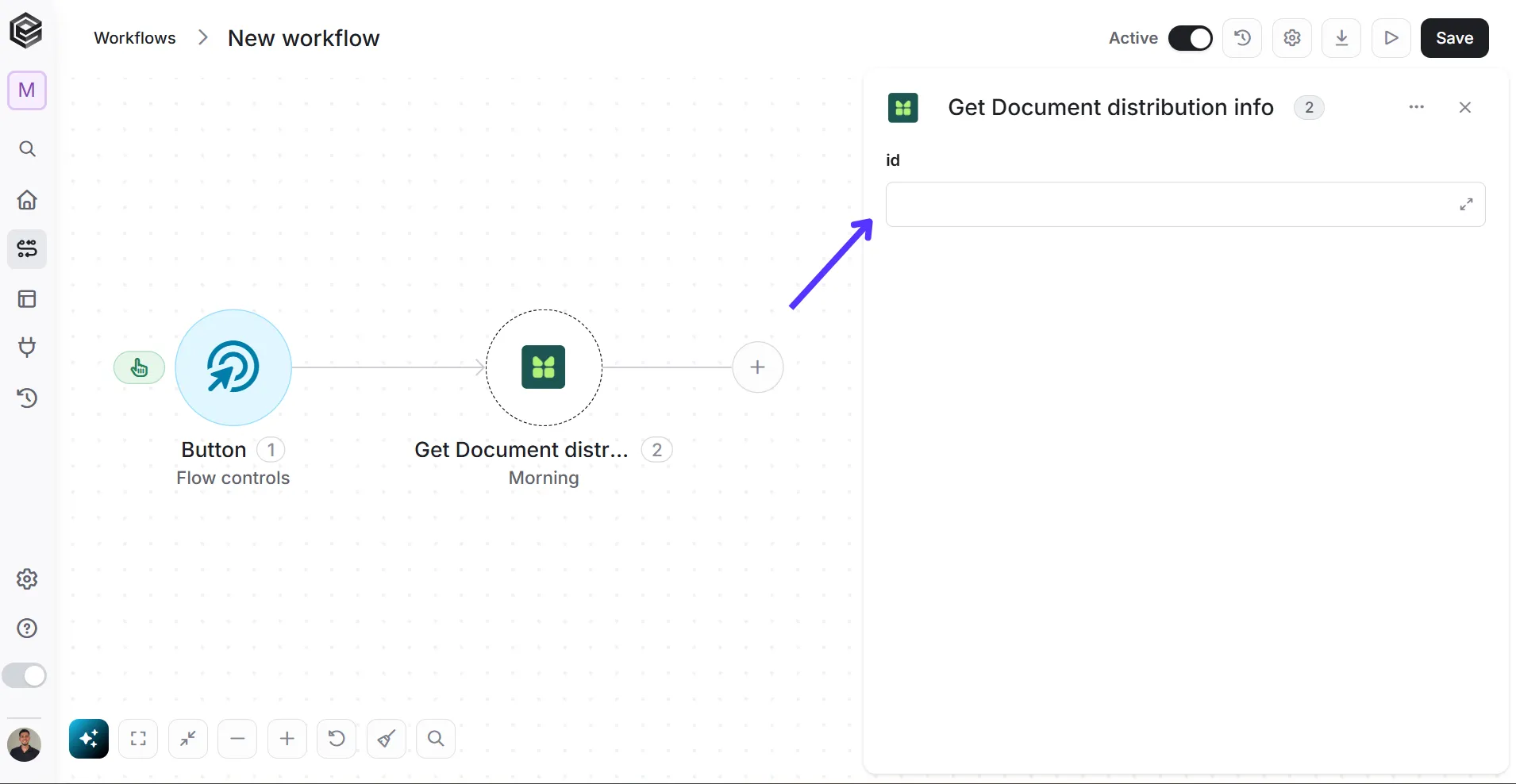The height and width of the screenshot is (784, 1516).
Task: Open the M workspace avatar
Action: click(27, 90)
